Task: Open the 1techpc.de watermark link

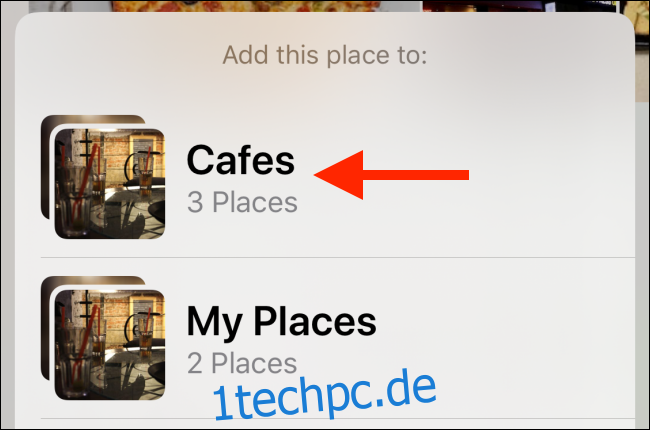Action: click(x=325, y=394)
